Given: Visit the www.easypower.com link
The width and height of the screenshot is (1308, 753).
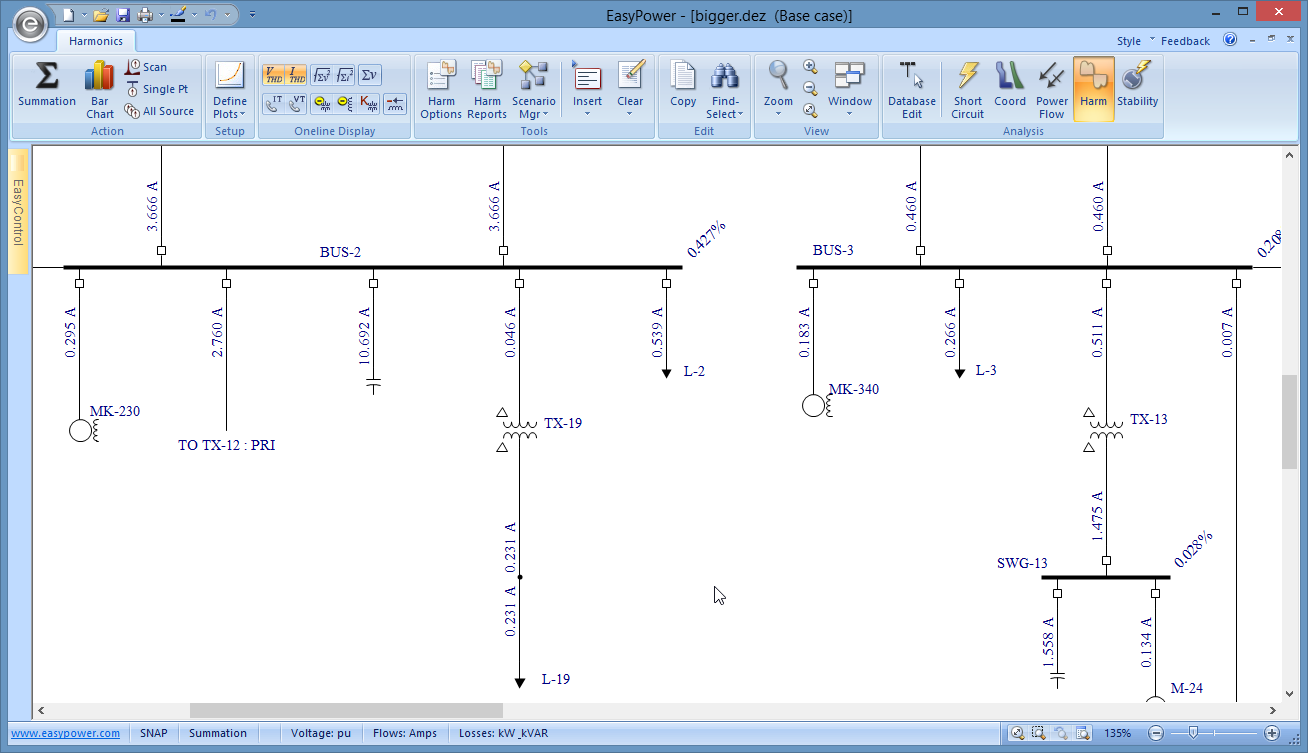Looking at the screenshot, I should (65, 733).
